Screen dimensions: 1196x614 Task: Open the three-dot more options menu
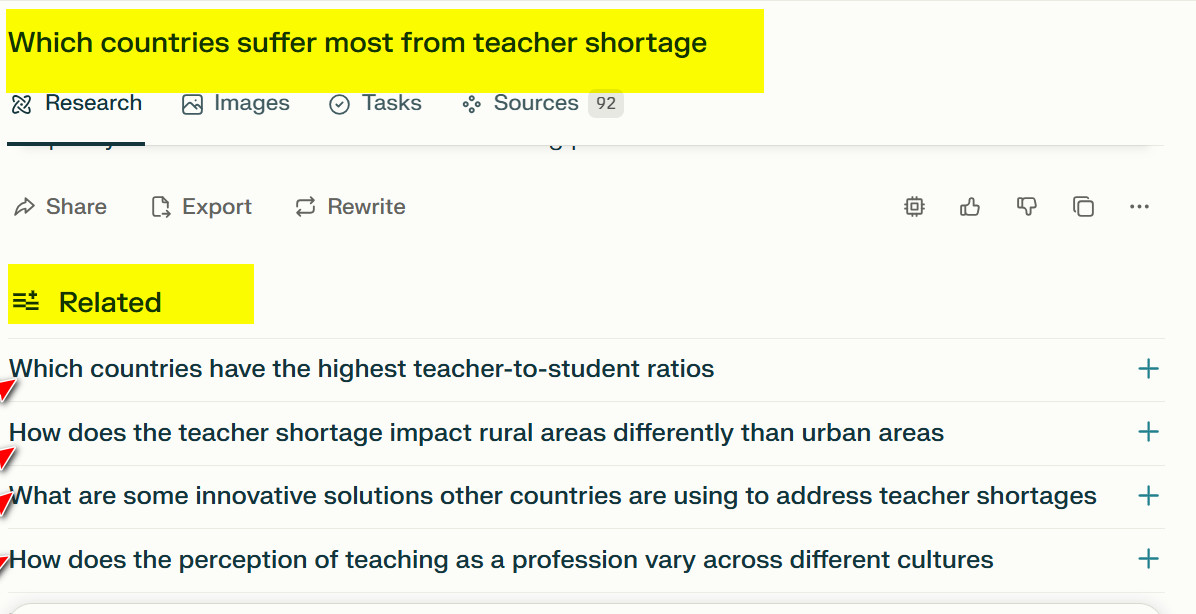click(1140, 207)
